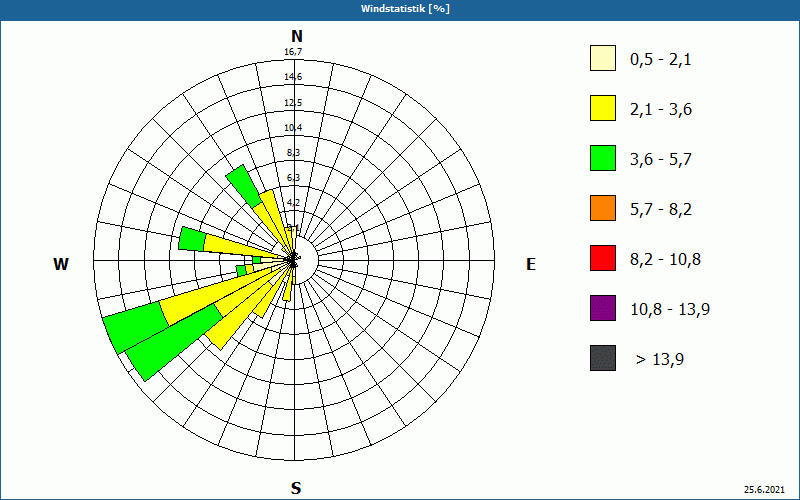This screenshot has height=500, width=800.
Task: Click the green 3,6 - 5,7 legend swatch
Action: pyautogui.click(x=603, y=158)
